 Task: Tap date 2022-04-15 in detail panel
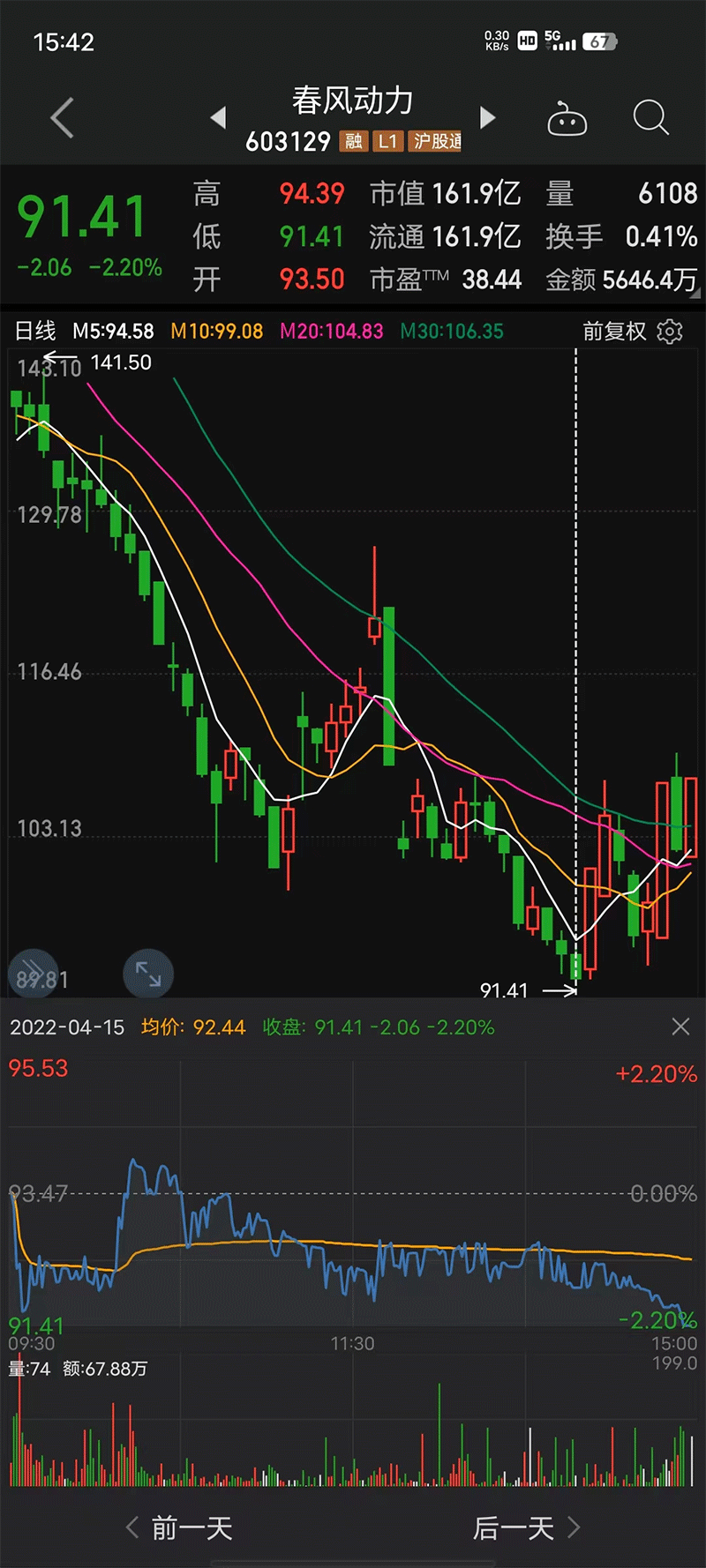click(x=67, y=1027)
